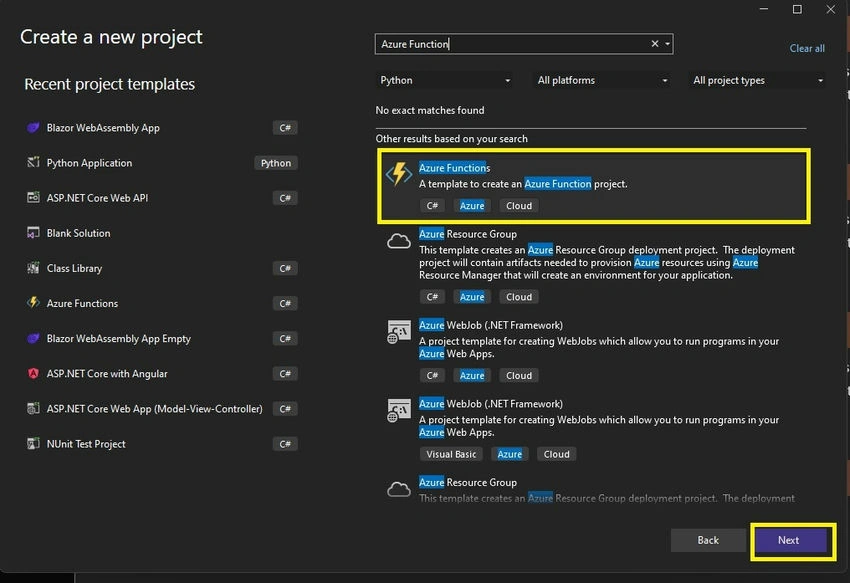
Task: Click the bottom Azure Resource Group cloud icon
Action: coord(398,489)
